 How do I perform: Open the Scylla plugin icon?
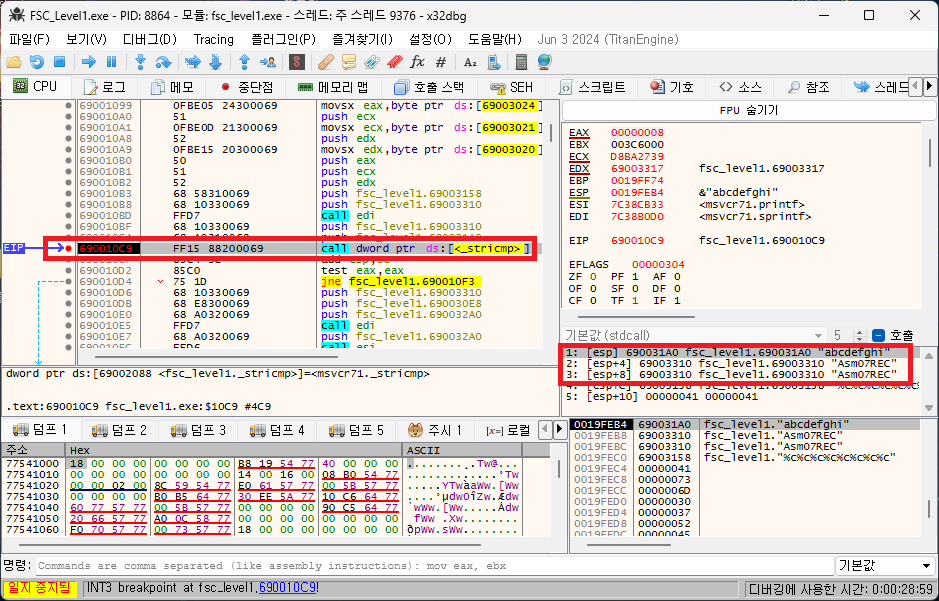coord(297,62)
